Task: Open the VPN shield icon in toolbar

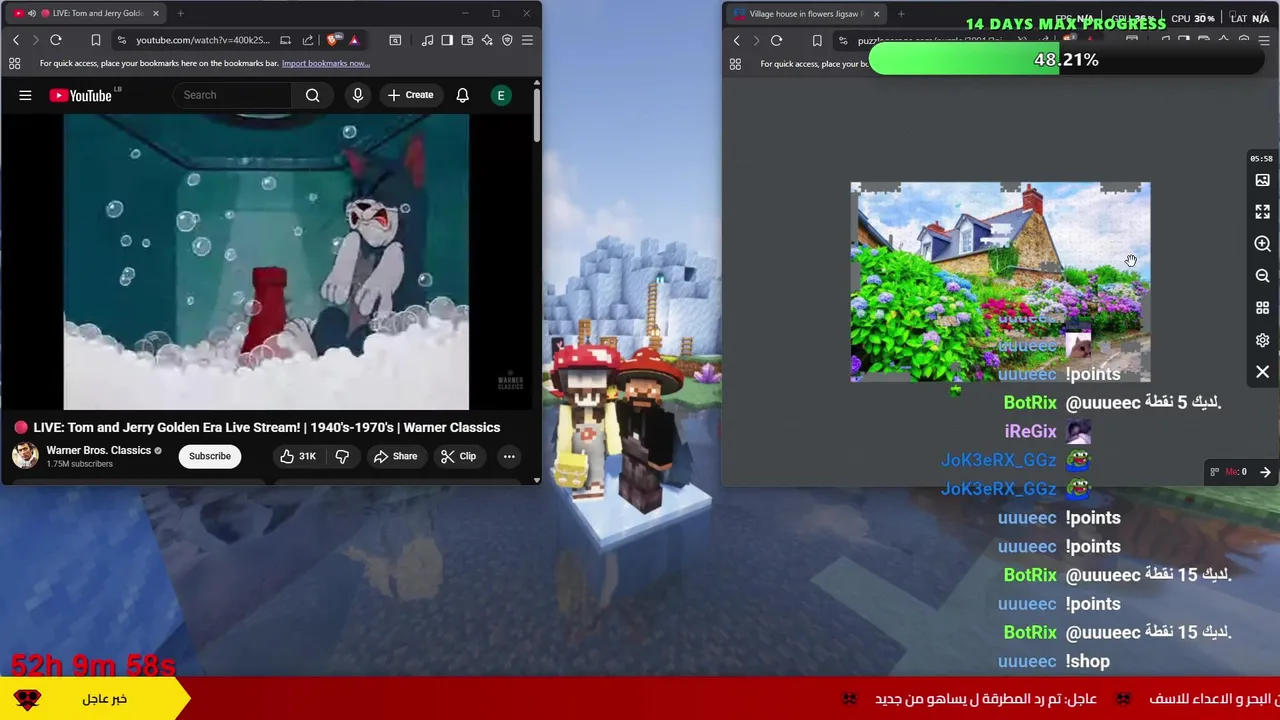Action: point(507,40)
